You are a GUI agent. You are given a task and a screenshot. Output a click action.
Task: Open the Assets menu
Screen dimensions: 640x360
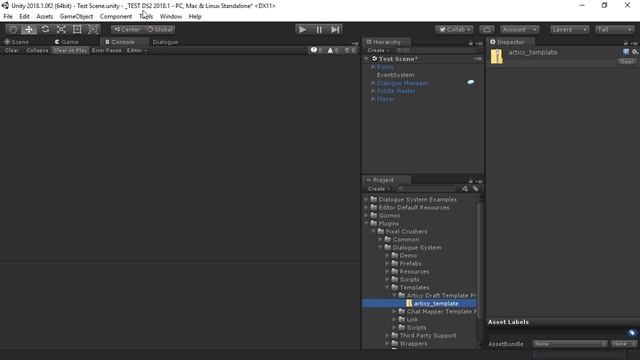(44, 16)
